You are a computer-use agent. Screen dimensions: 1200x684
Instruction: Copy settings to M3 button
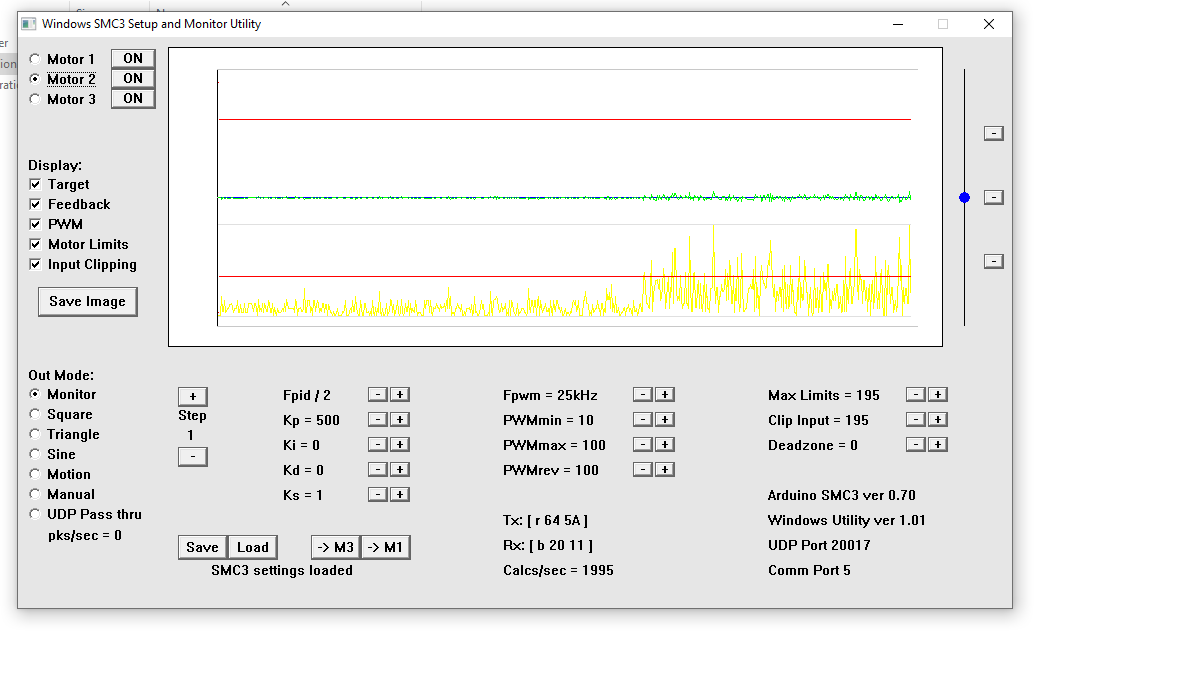pos(336,547)
